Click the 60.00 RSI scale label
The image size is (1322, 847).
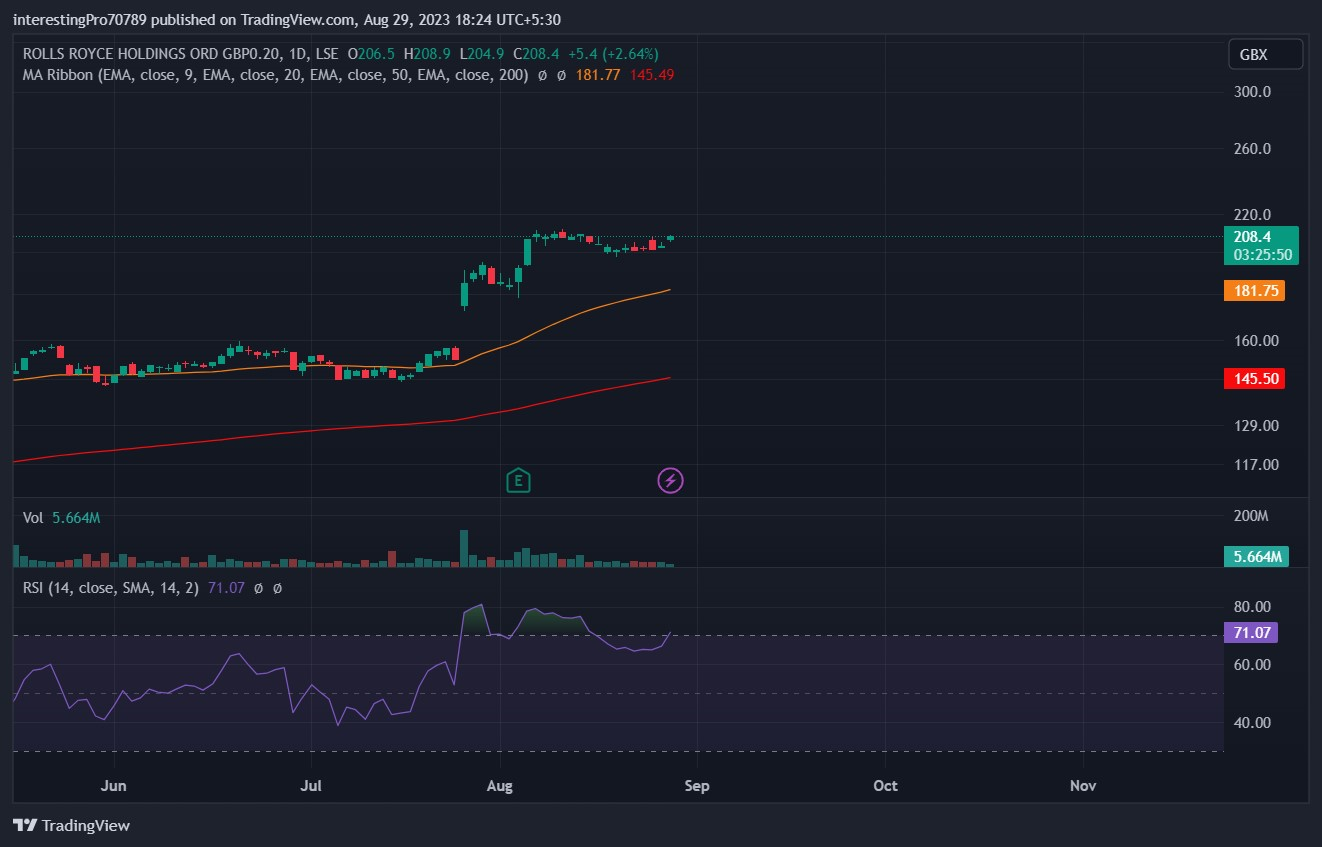(x=1253, y=665)
